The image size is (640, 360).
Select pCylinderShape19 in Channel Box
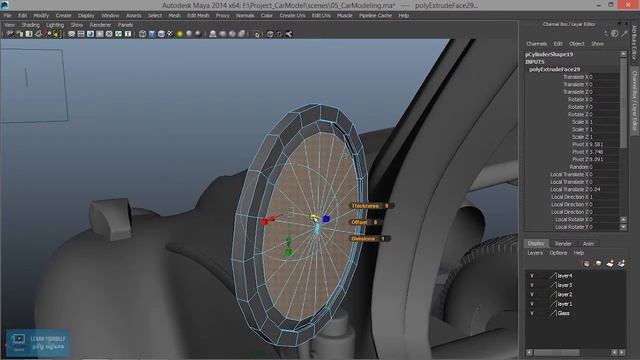549,54
